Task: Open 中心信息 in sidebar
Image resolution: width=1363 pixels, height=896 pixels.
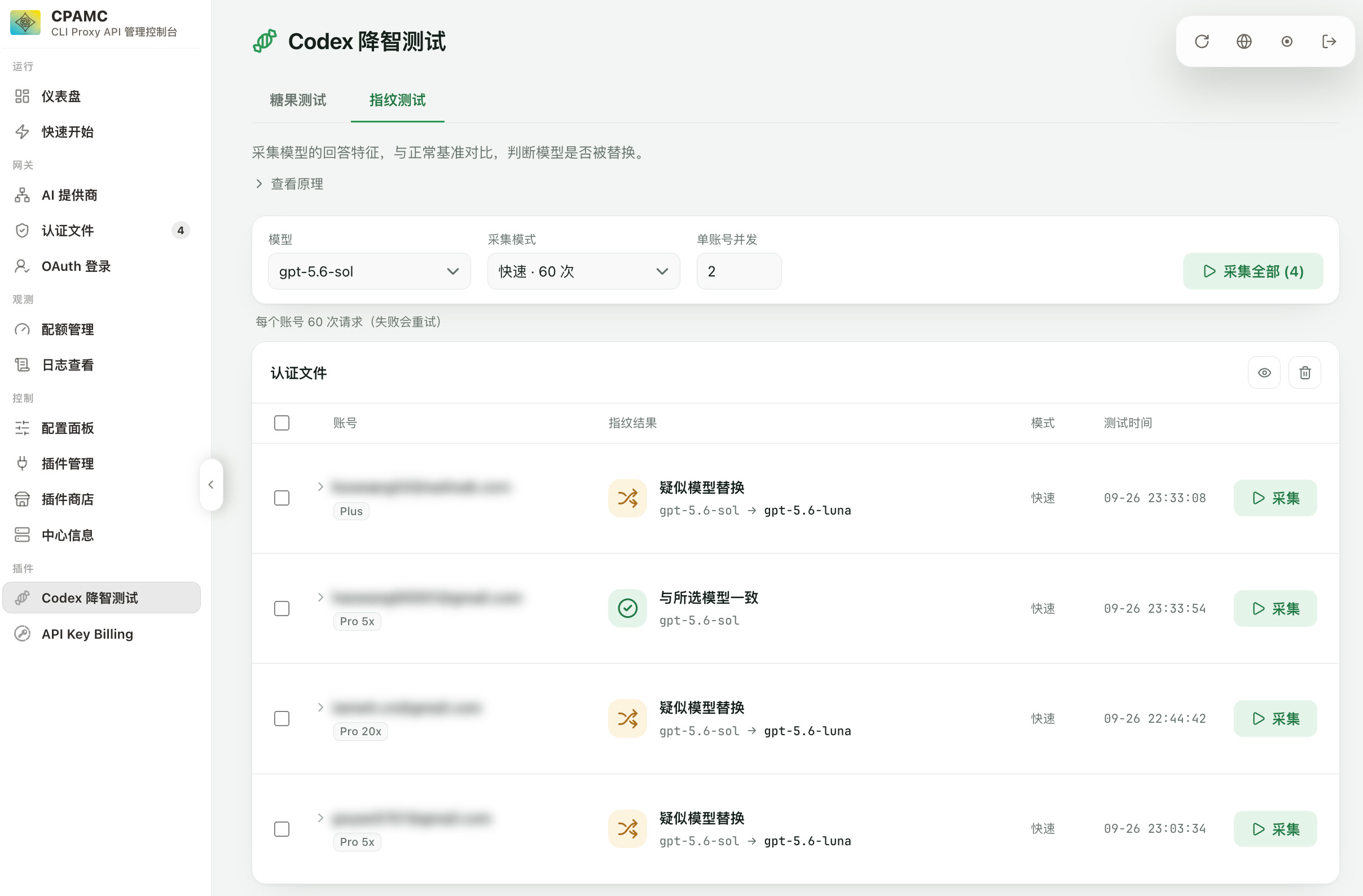Action: coord(102,535)
